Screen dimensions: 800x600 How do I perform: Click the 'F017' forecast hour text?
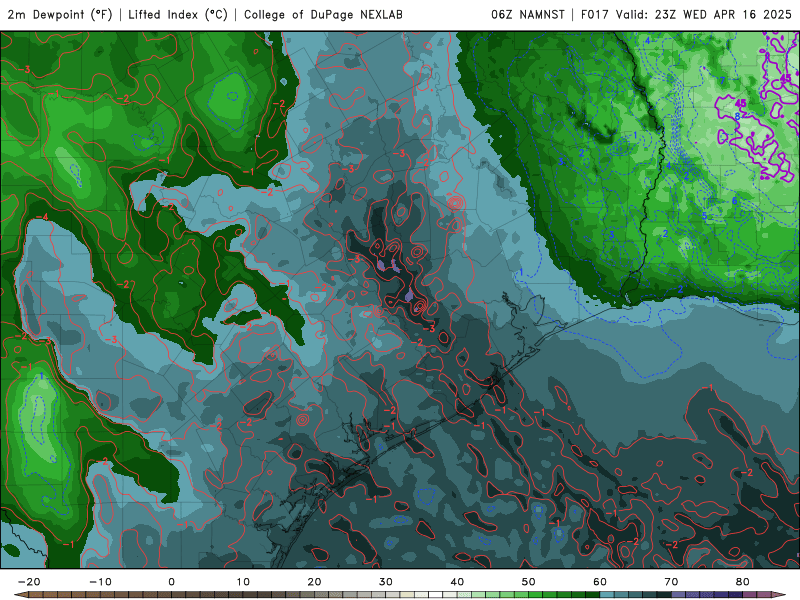(x=595, y=15)
